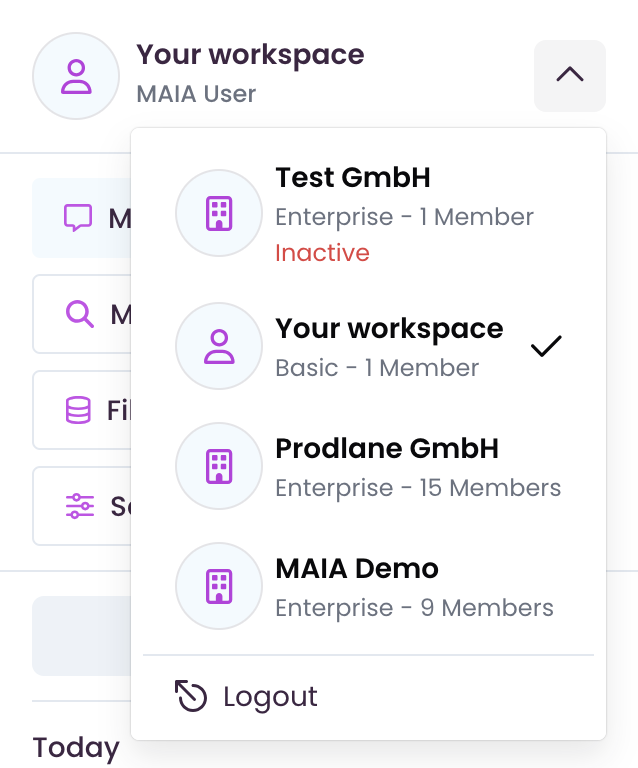Select the Test GmbH workspace name

[353, 178]
